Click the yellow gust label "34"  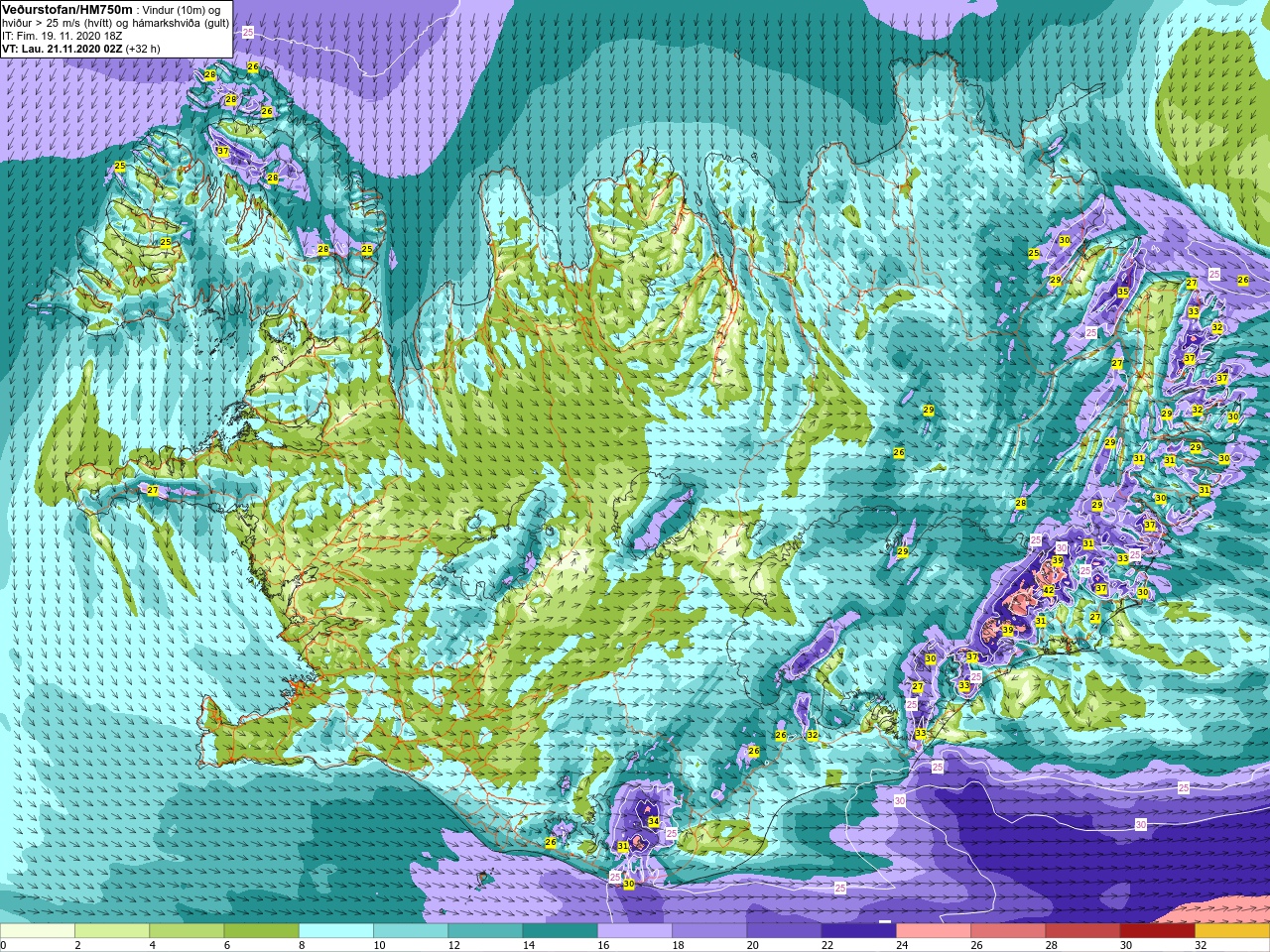(653, 821)
